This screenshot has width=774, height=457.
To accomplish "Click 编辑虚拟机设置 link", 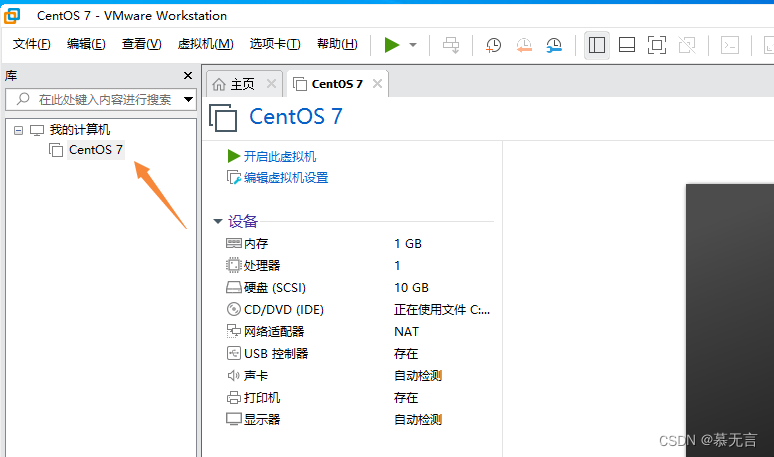I will [286, 178].
